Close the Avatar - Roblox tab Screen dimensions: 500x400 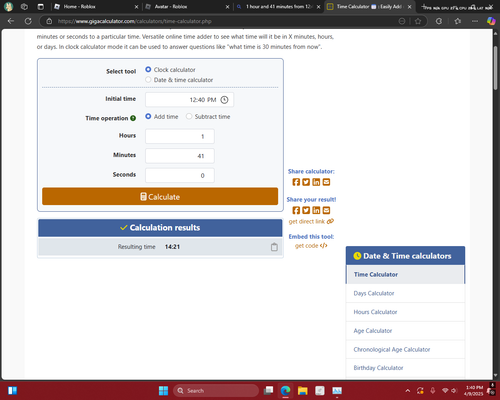(227, 7)
